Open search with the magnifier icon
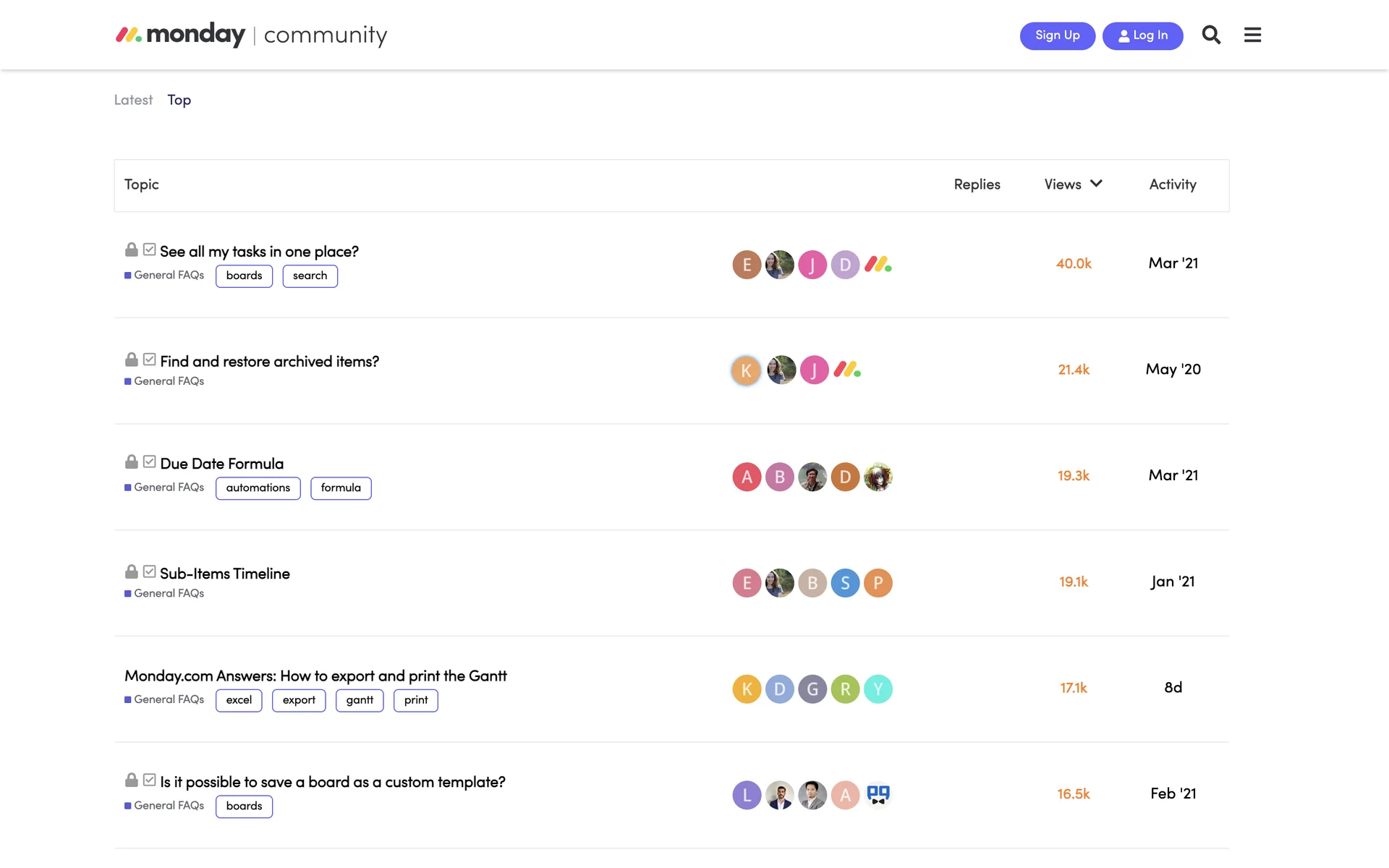This screenshot has width=1389, height=868. coord(1211,35)
